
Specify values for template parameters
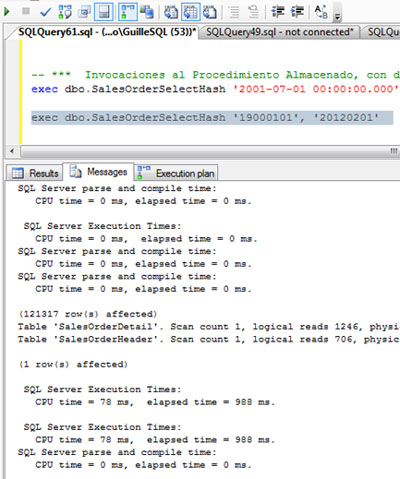[x=321, y=12]
